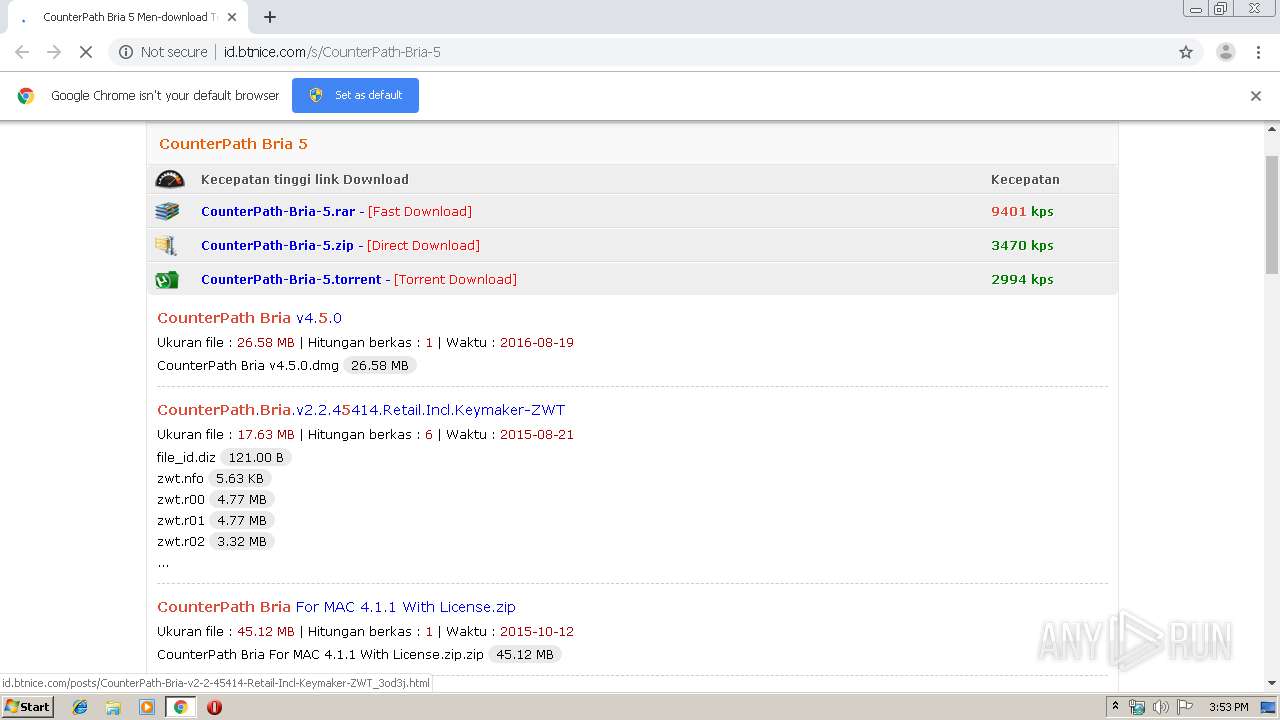The image size is (1280, 720).
Task: Bookmark this page with the star icon
Action: 1186,52
